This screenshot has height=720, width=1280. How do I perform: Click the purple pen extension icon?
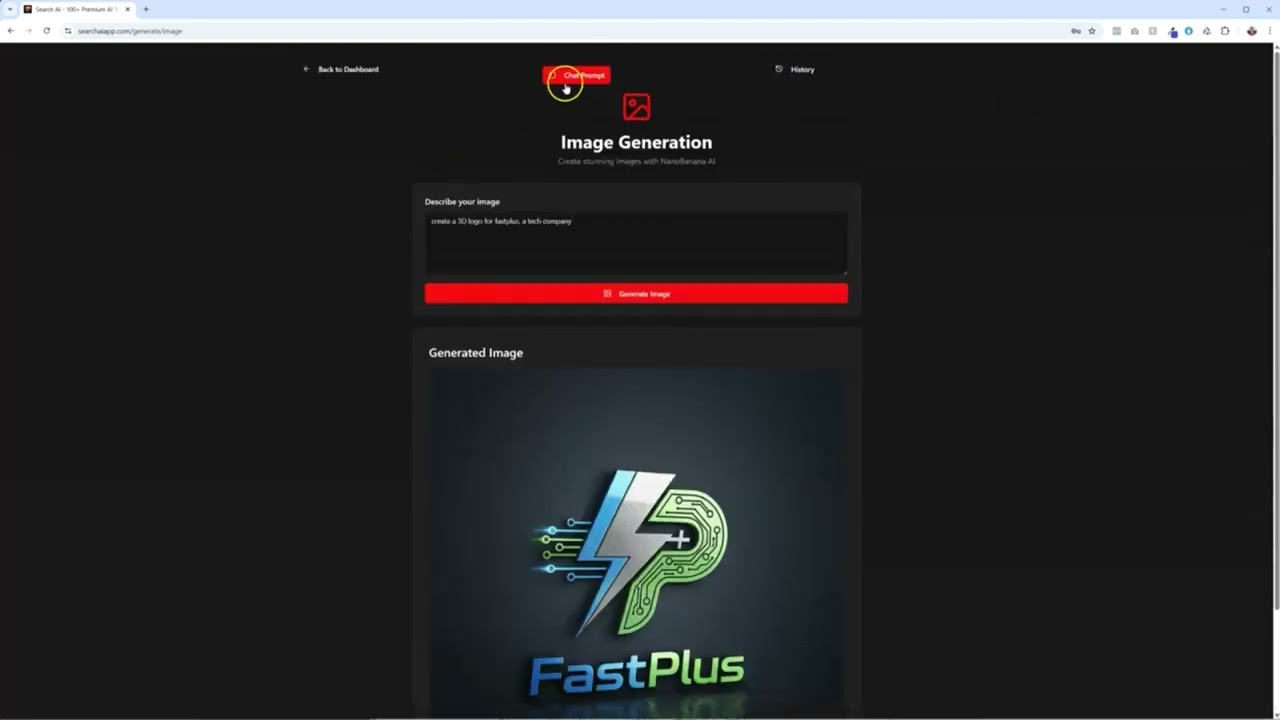(x=1173, y=31)
